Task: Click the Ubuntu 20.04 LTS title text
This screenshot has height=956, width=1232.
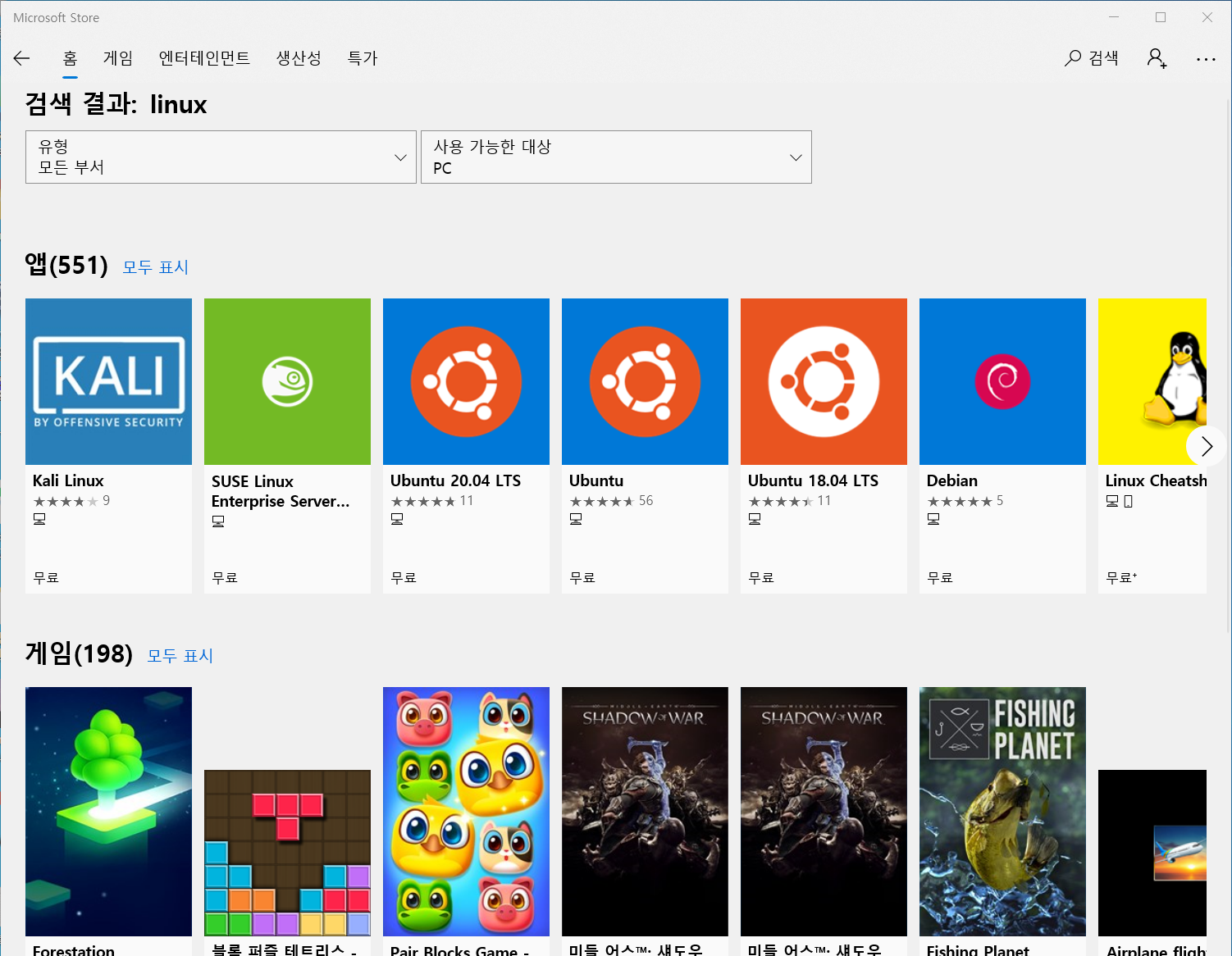Action: pos(455,480)
